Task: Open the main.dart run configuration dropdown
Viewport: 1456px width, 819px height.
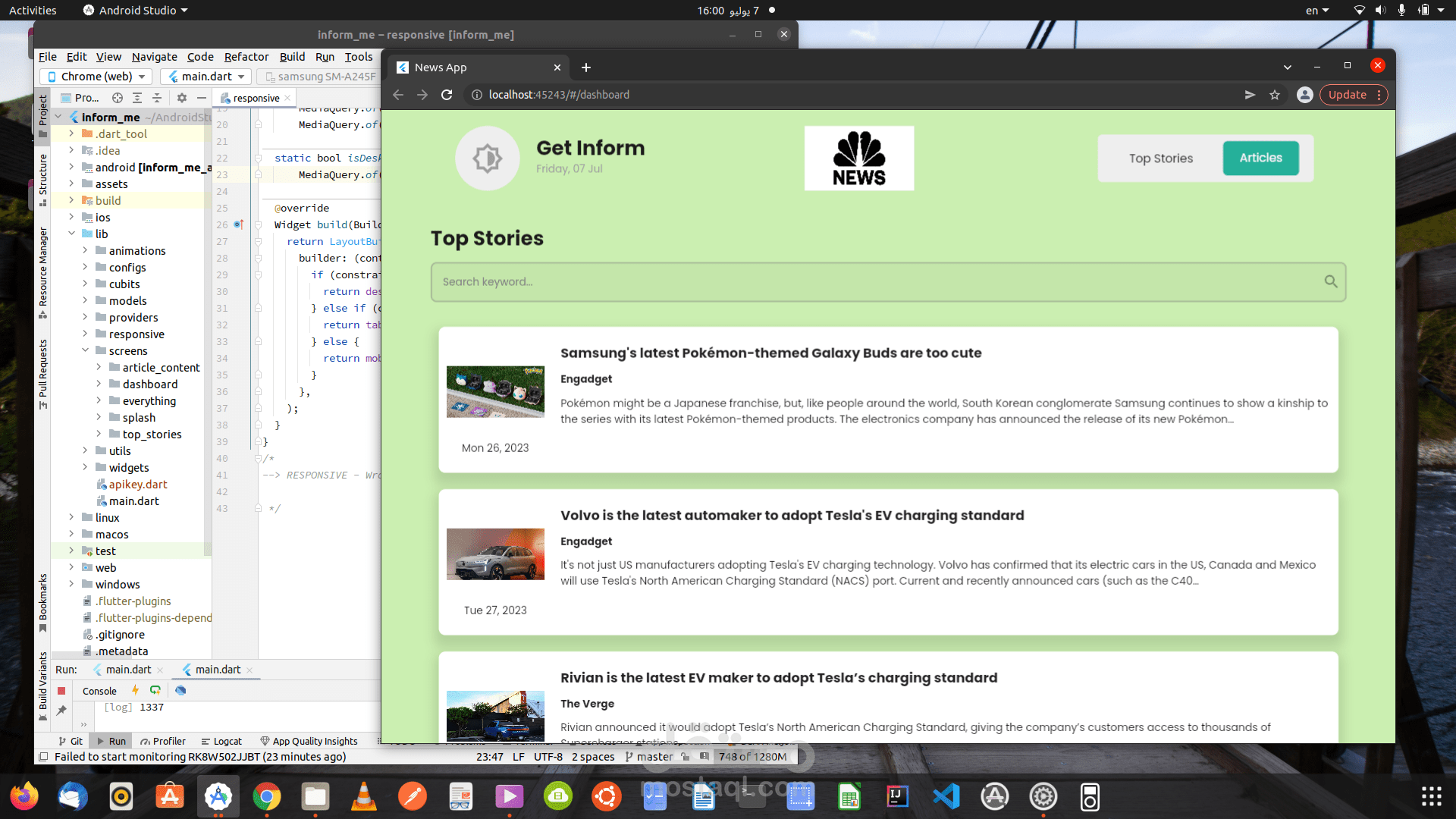Action: [x=207, y=77]
